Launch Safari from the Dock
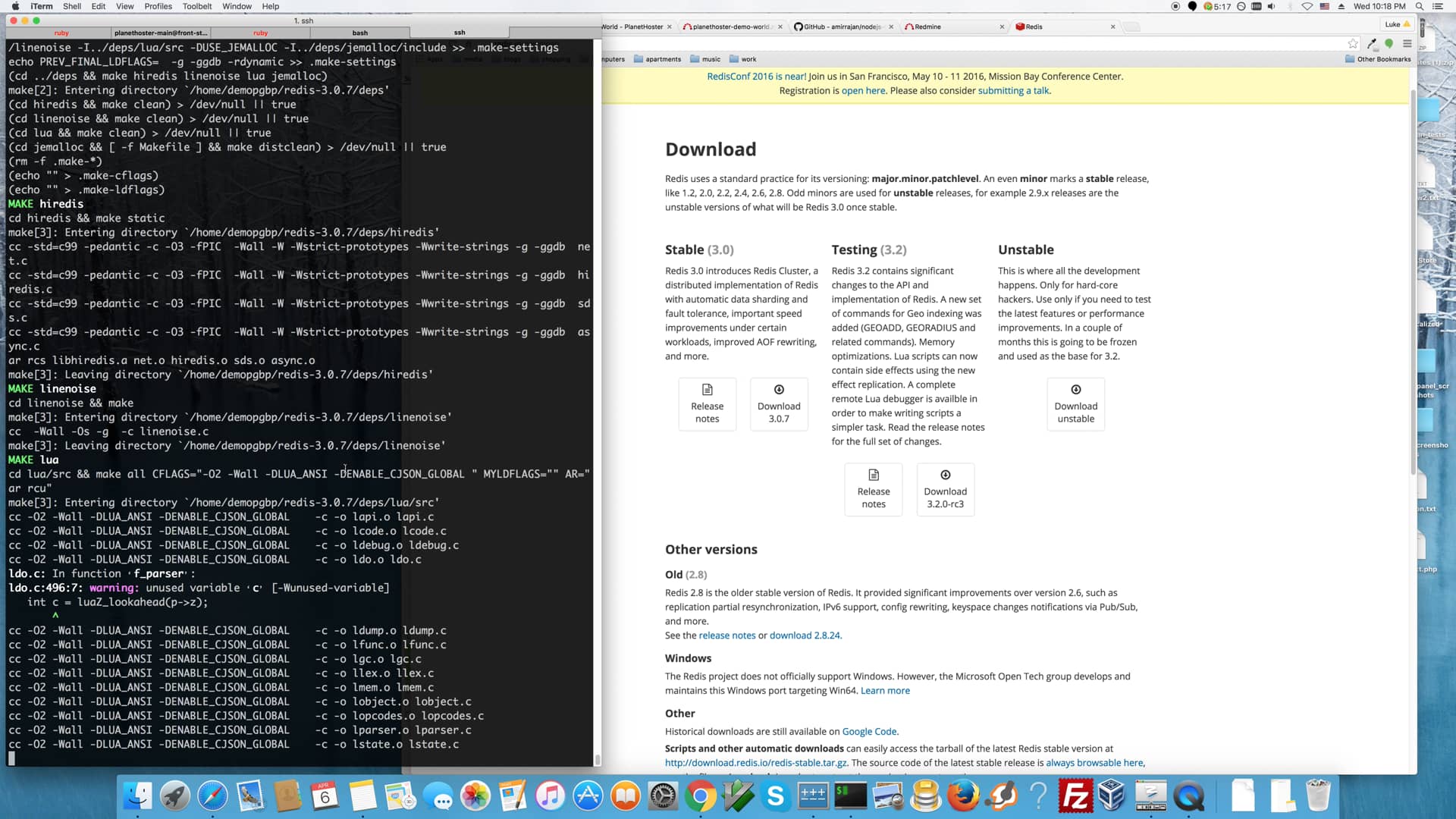This screenshot has height=819, width=1456. click(212, 796)
